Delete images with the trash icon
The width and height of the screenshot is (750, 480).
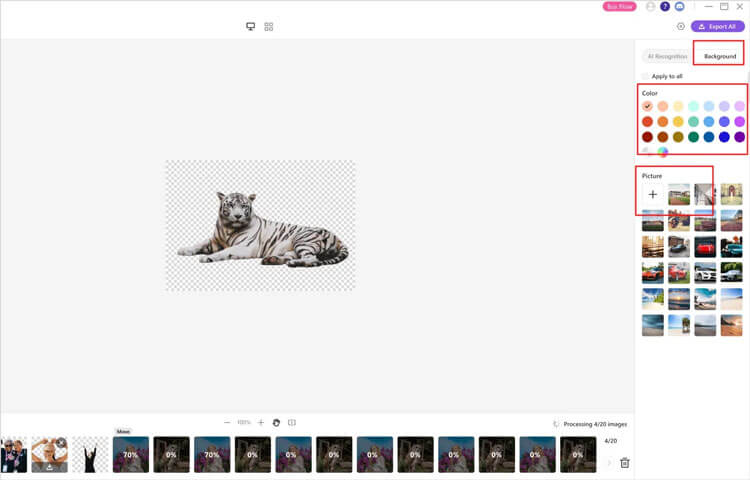[x=625, y=463]
